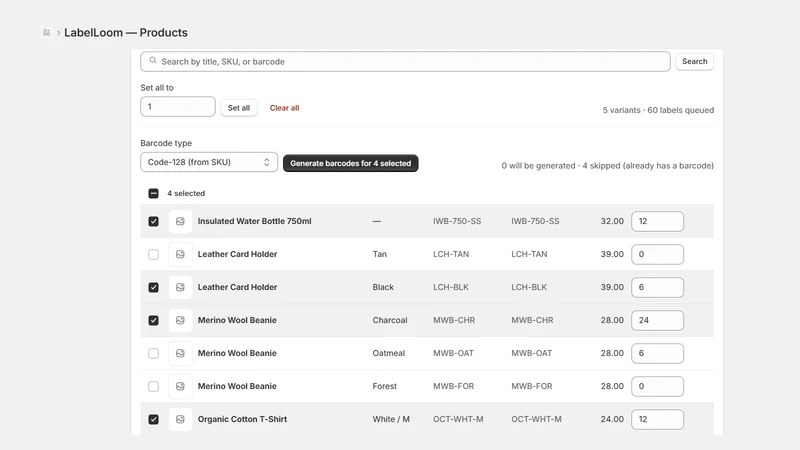Image resolution: width=800 pixels, height=450 pixels.
Task: Open the Merino Wool Beanie Charcoal image thumbnail
Action: 180,320
